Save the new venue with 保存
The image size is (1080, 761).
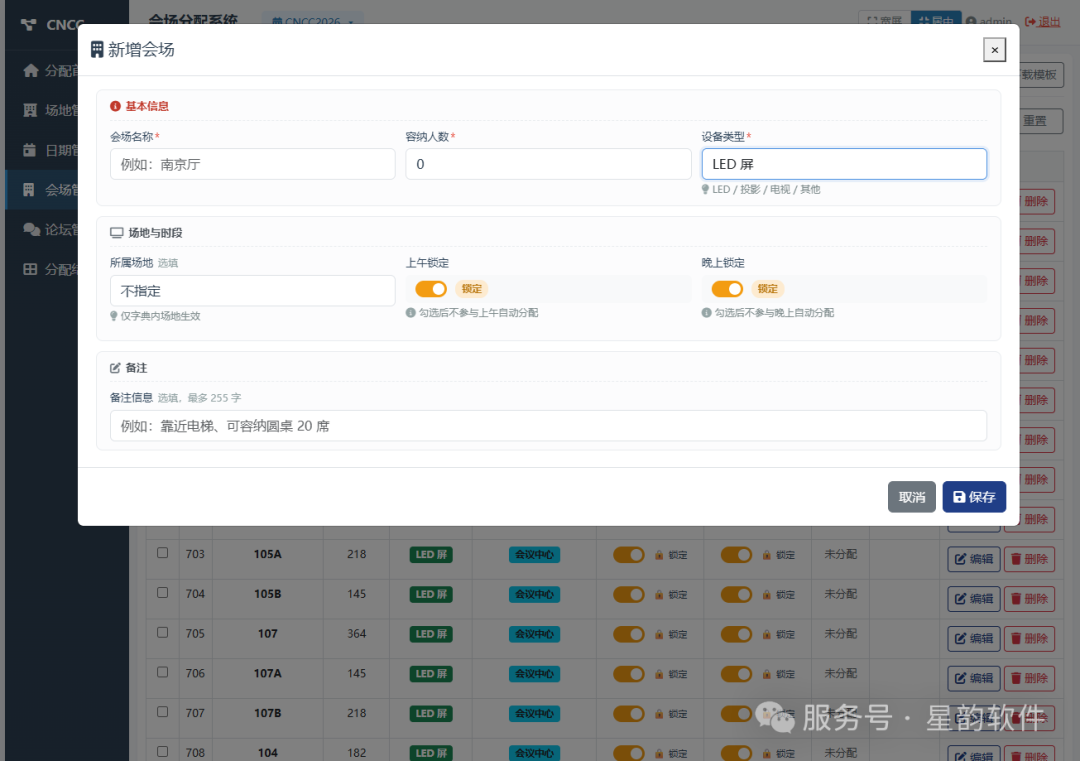coord(974,497)
